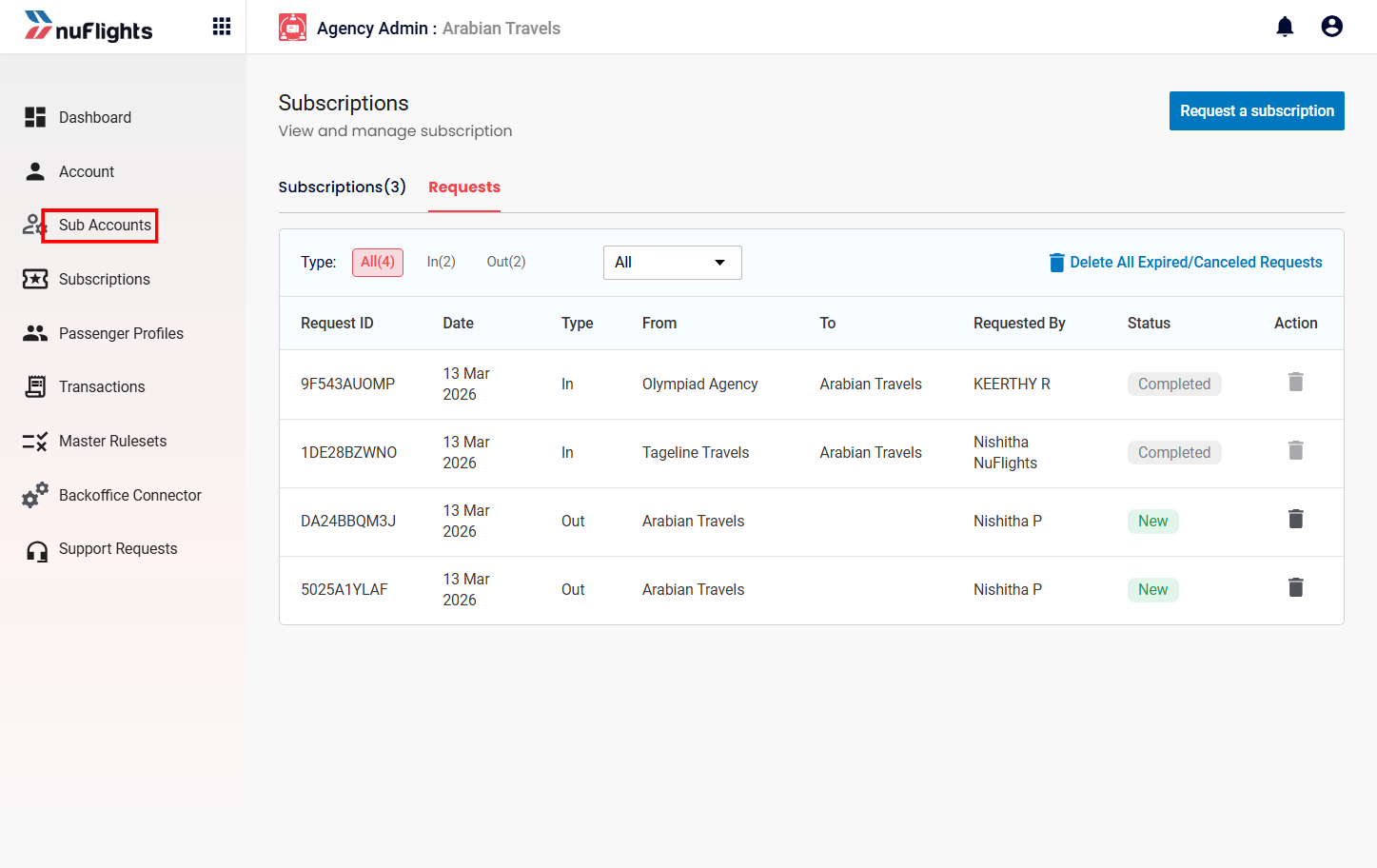
Task: Click Nishitha NuFlights requester cell
Action: tap(1005, 453)
